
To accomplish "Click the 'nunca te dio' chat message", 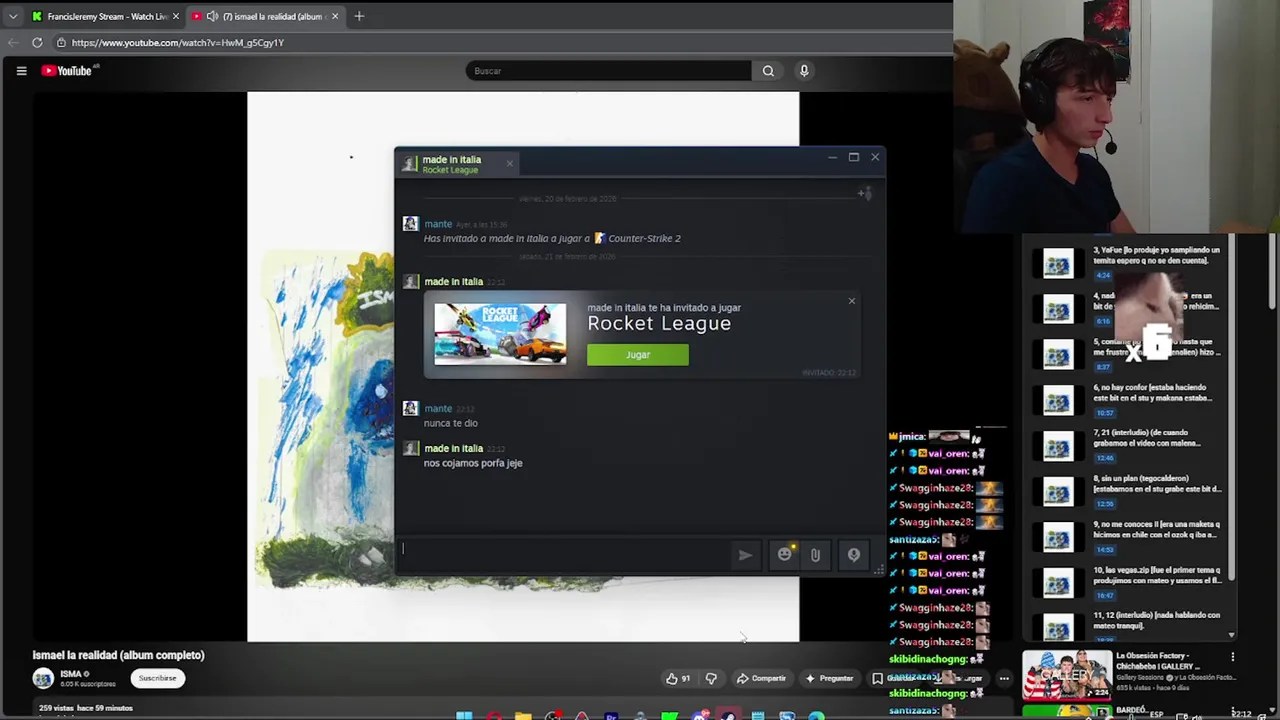I will click(451, 423).
